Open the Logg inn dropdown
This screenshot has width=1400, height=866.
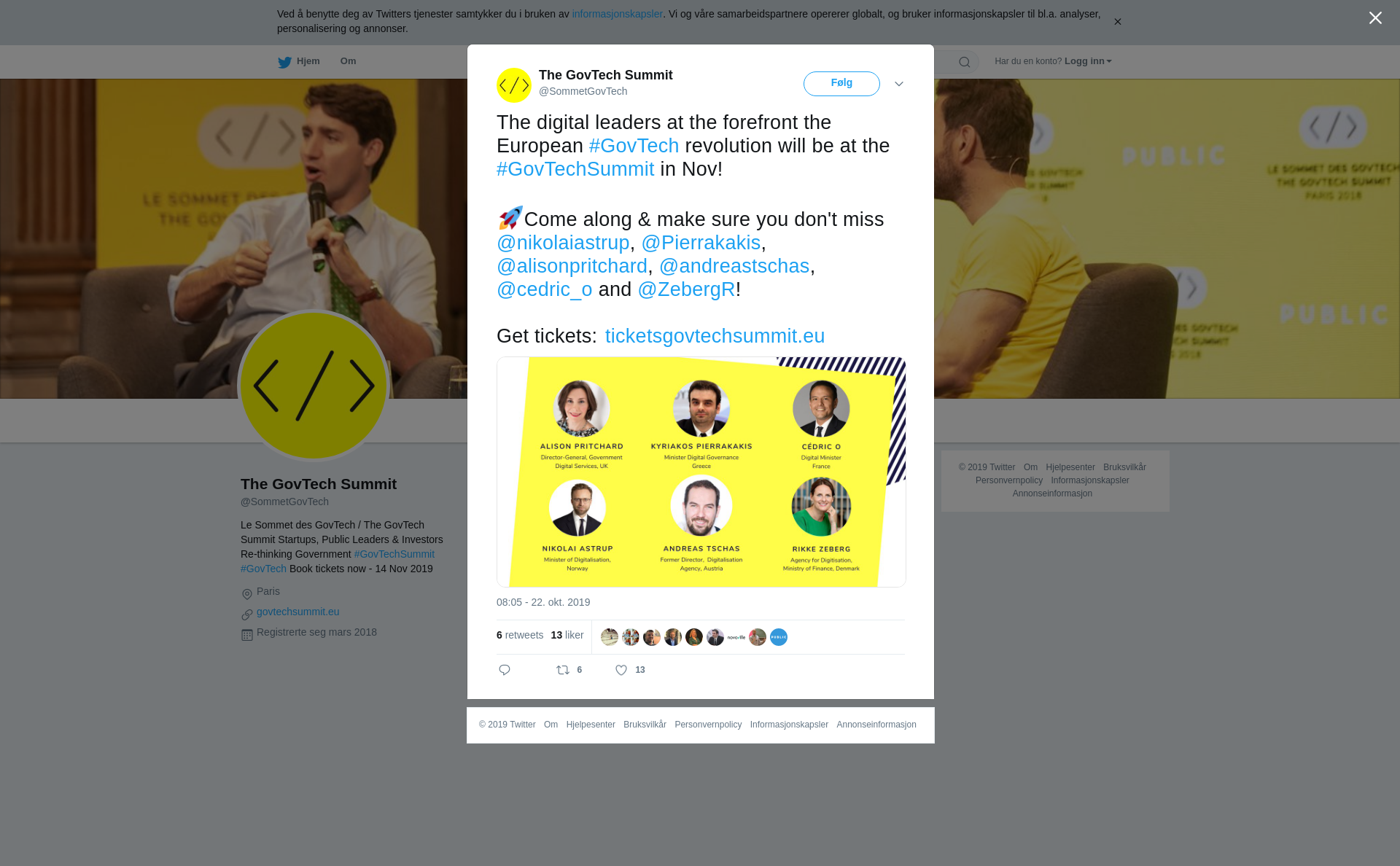click(1088, 61)
